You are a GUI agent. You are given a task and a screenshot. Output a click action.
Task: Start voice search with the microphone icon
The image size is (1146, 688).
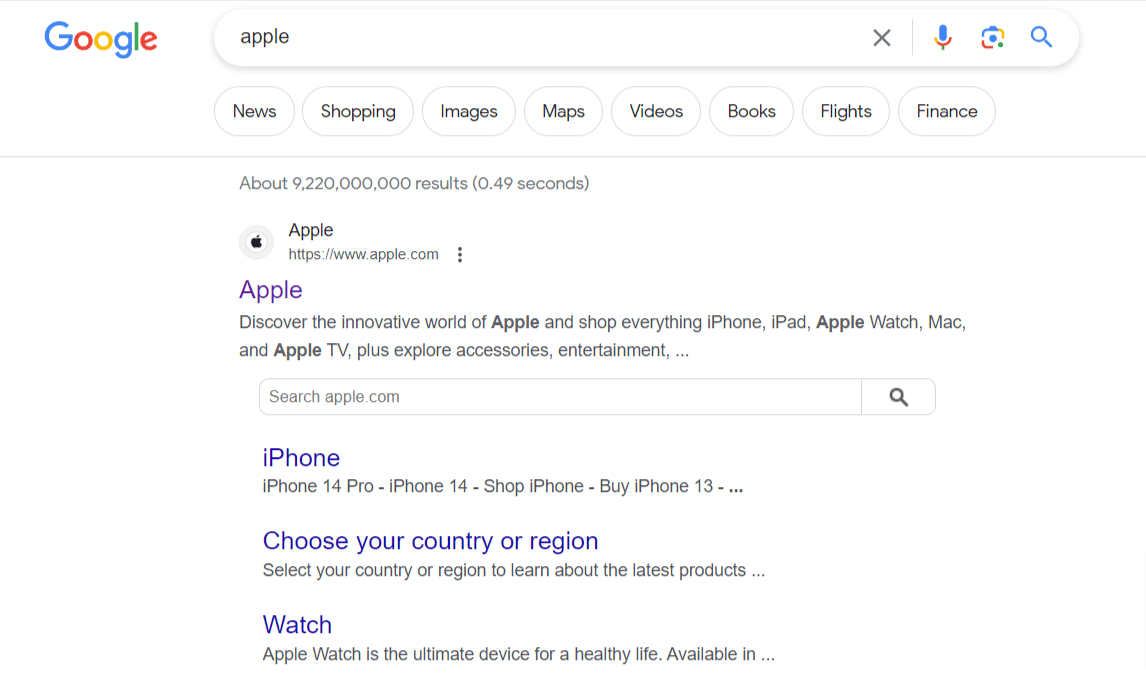point(942,38)
